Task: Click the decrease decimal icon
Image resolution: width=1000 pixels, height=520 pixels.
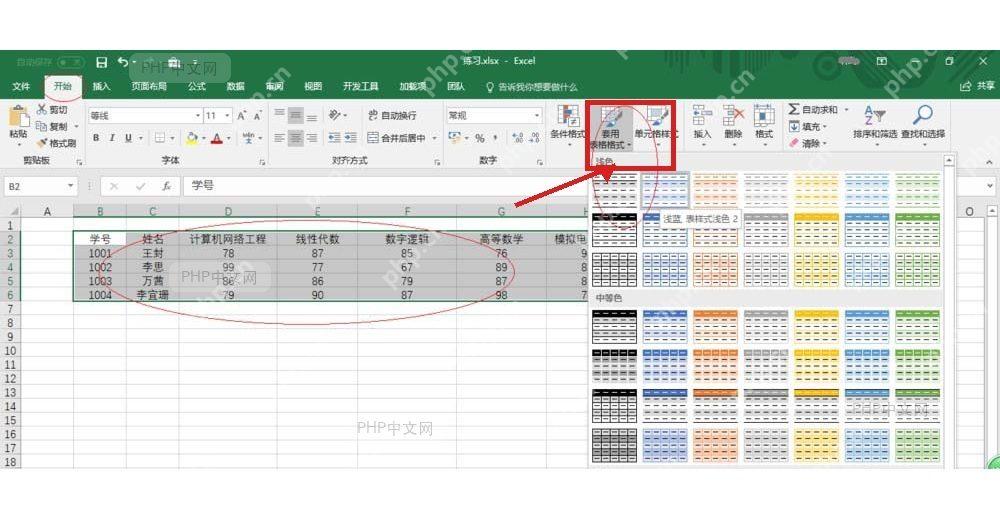Action: click(x=534, y=137)
